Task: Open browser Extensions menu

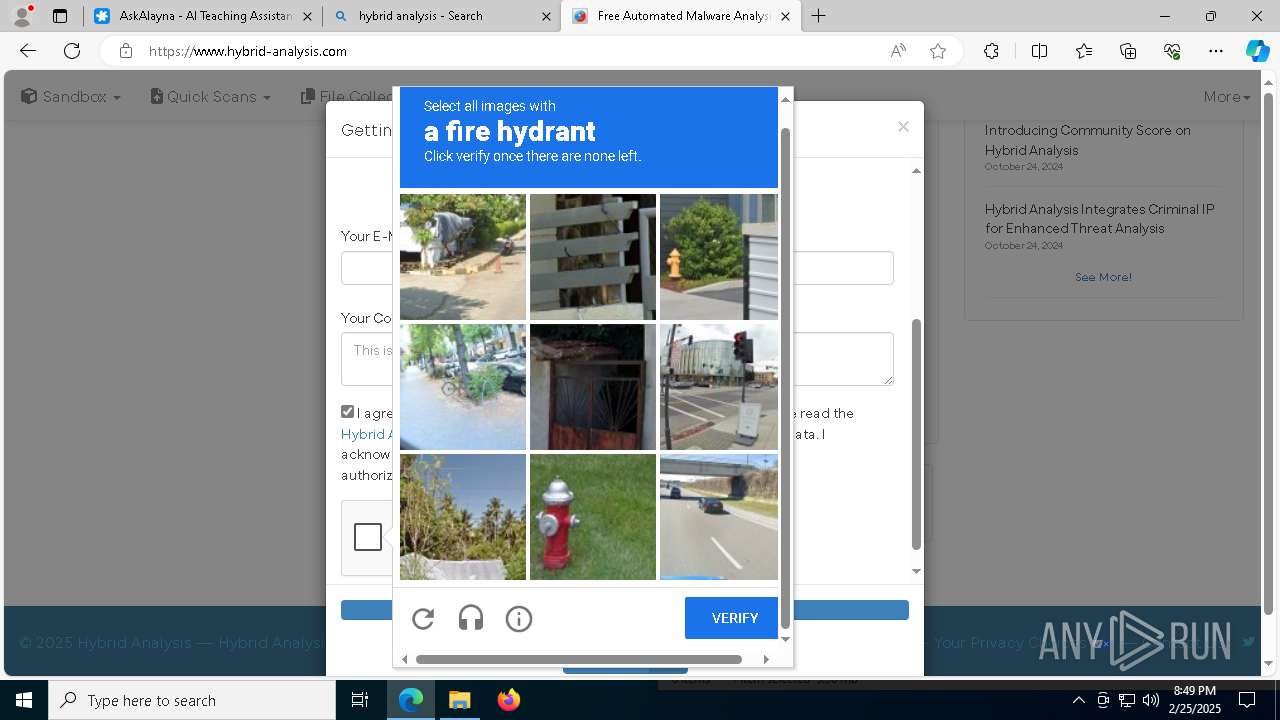Action: click(x=991, y=51)
